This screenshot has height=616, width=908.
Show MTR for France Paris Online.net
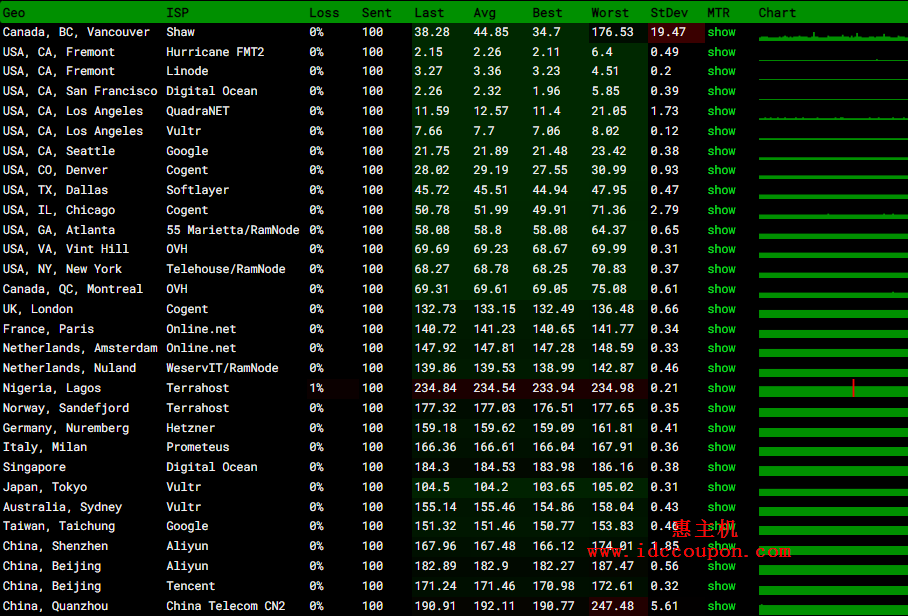[722, 329]
